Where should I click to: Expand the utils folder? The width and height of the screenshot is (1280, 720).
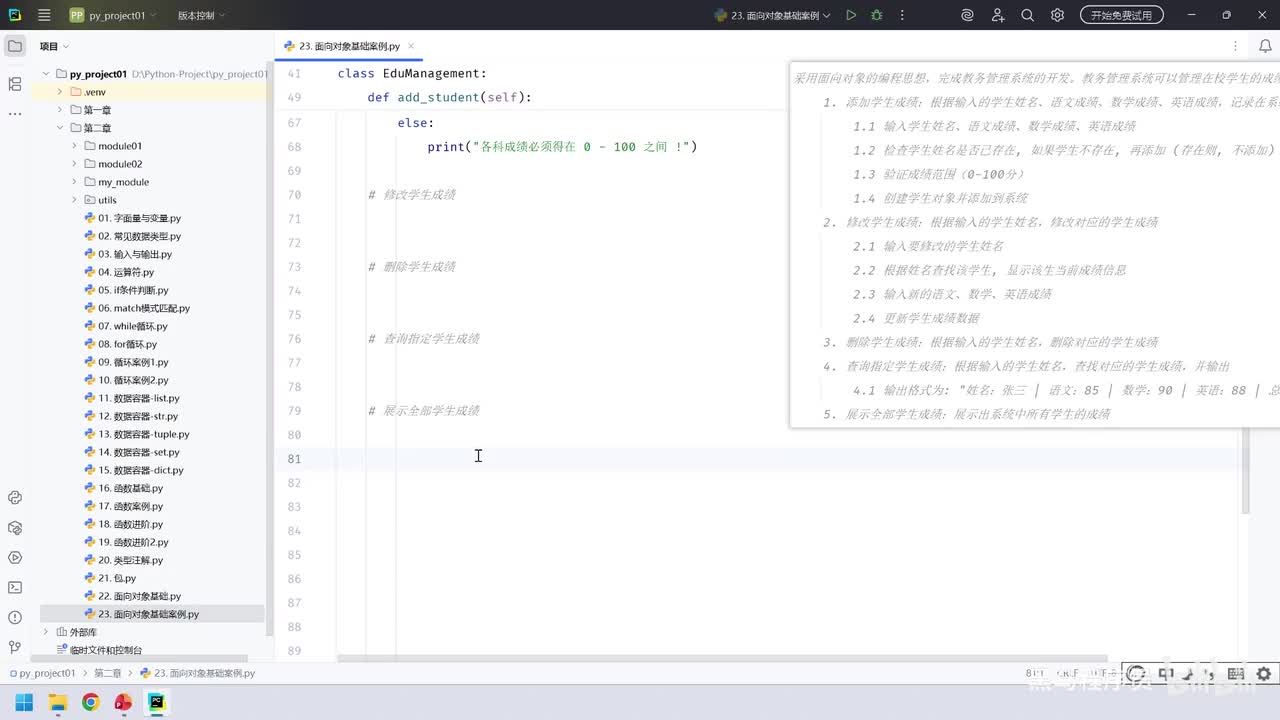pyautogui.click(x=74, y=200)
